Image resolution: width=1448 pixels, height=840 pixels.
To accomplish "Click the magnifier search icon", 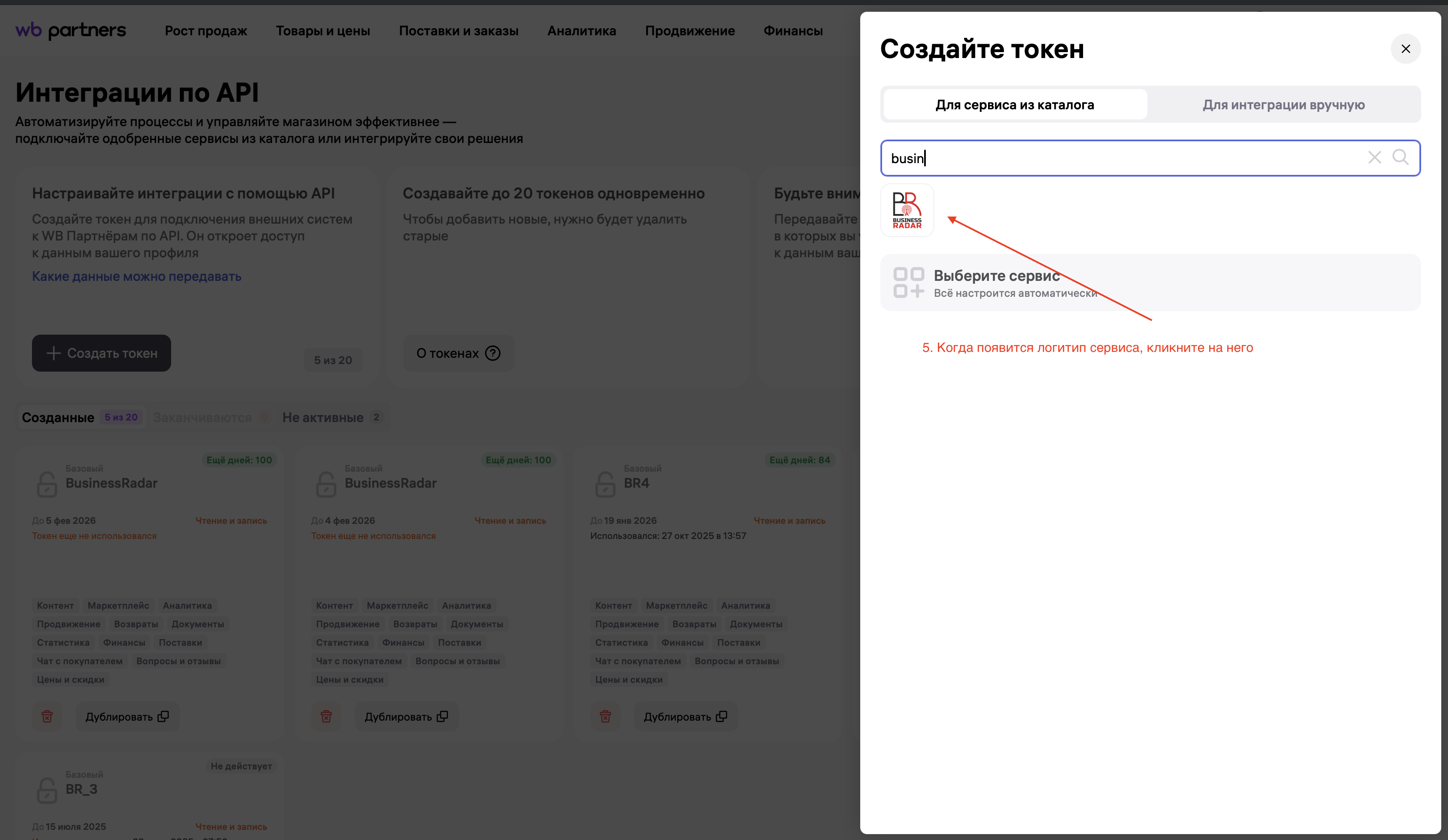I will coord(1400,157).
